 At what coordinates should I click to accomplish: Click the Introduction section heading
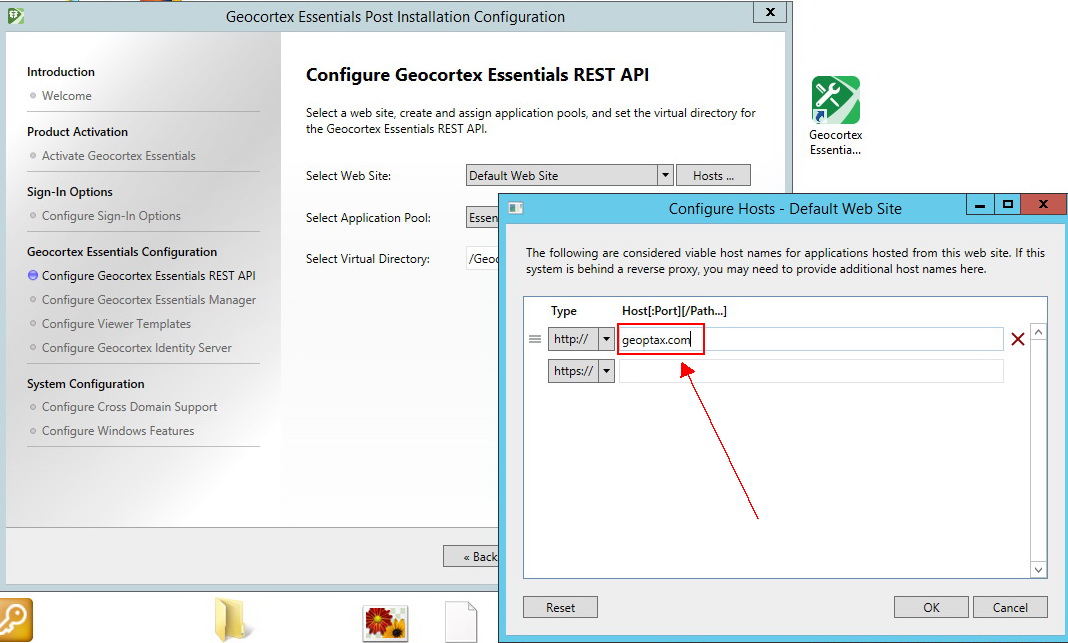tap(61, 72)
